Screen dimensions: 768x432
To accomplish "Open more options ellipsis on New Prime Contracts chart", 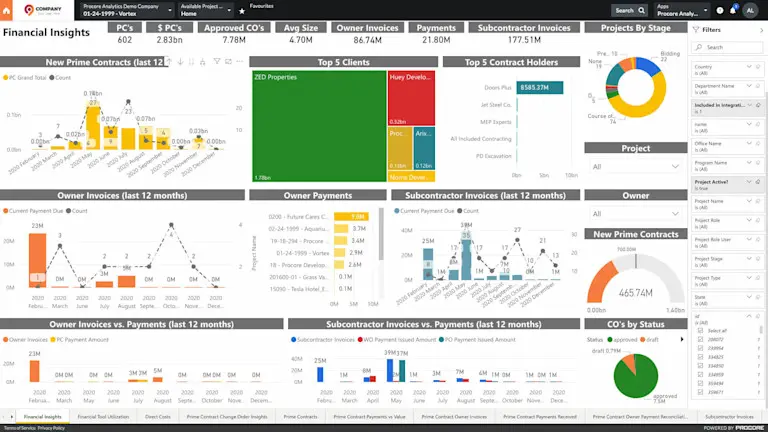I will (x=240, y=62).
